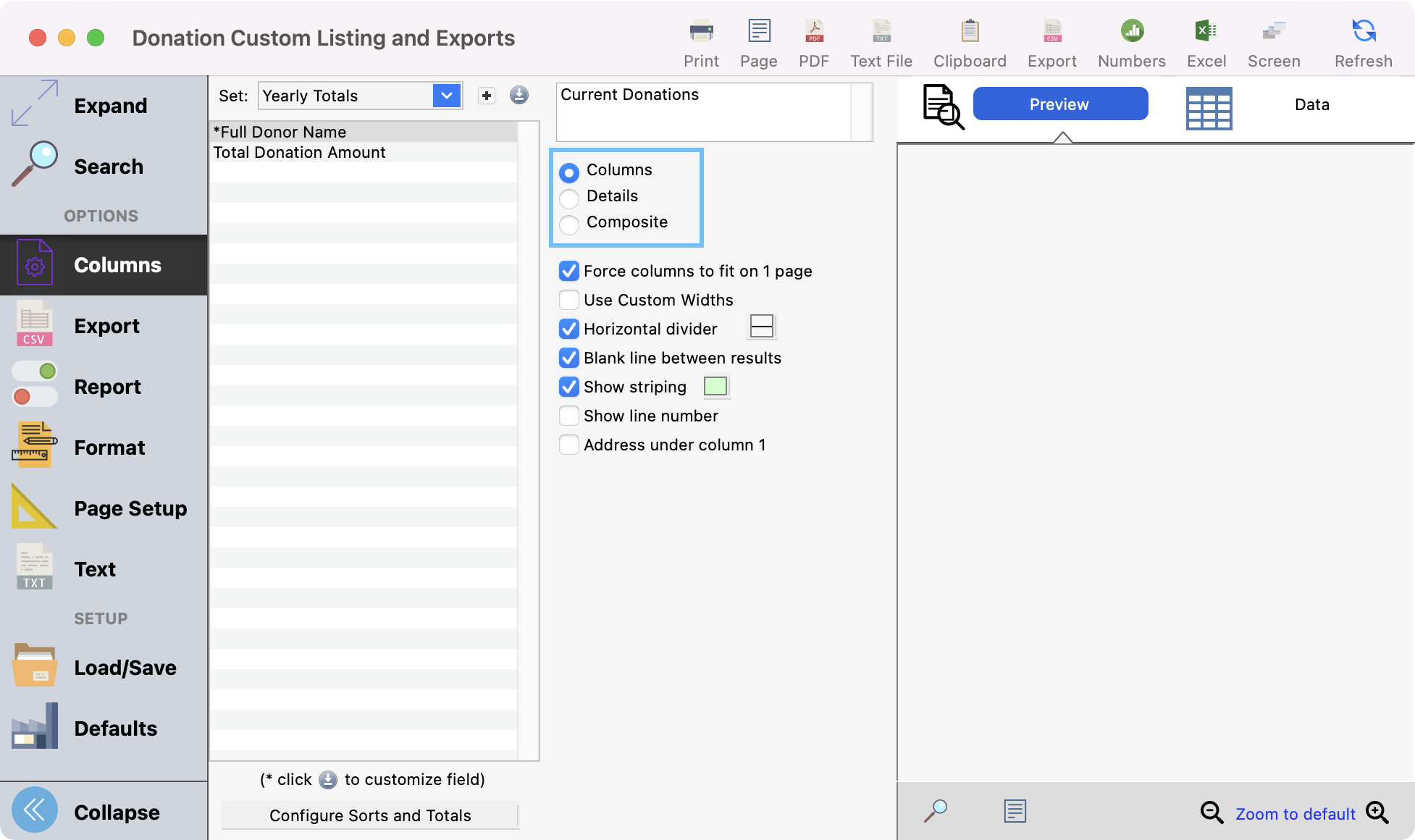Export results to Excel

[x=1206, y=32]
